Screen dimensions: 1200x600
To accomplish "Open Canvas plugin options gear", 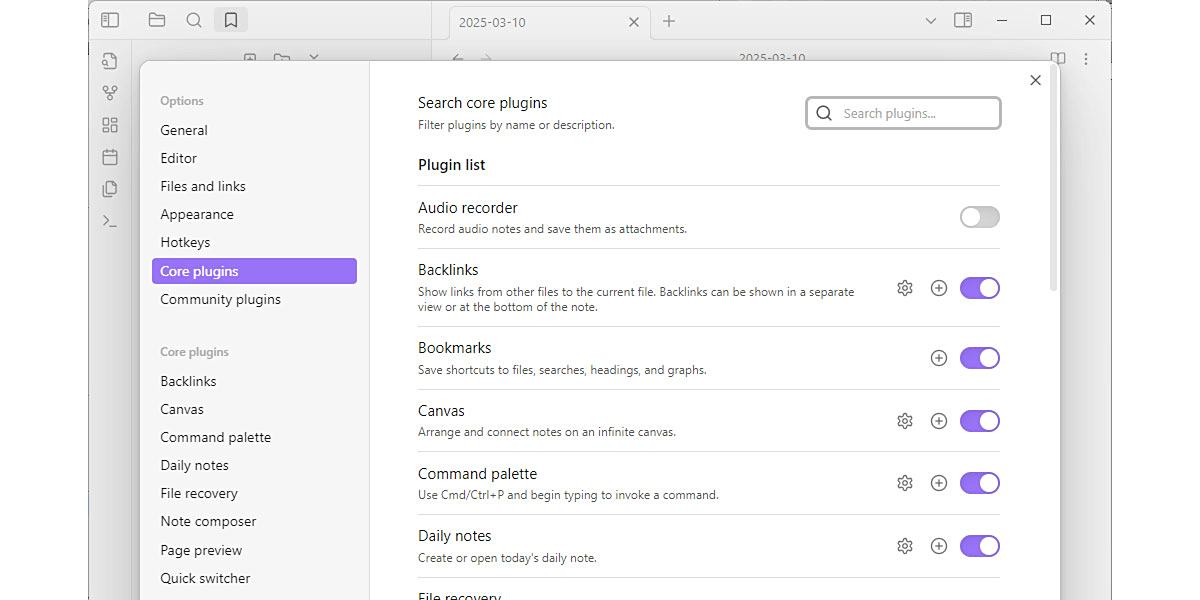I will pyautogui.click(x=905, y=421).
